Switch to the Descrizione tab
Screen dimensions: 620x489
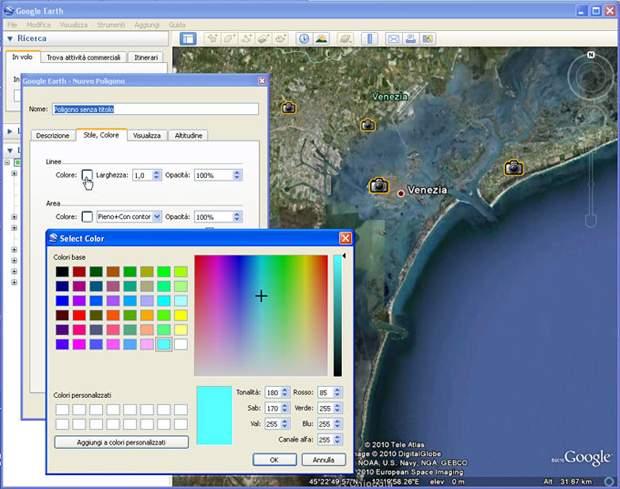[53, 135]
